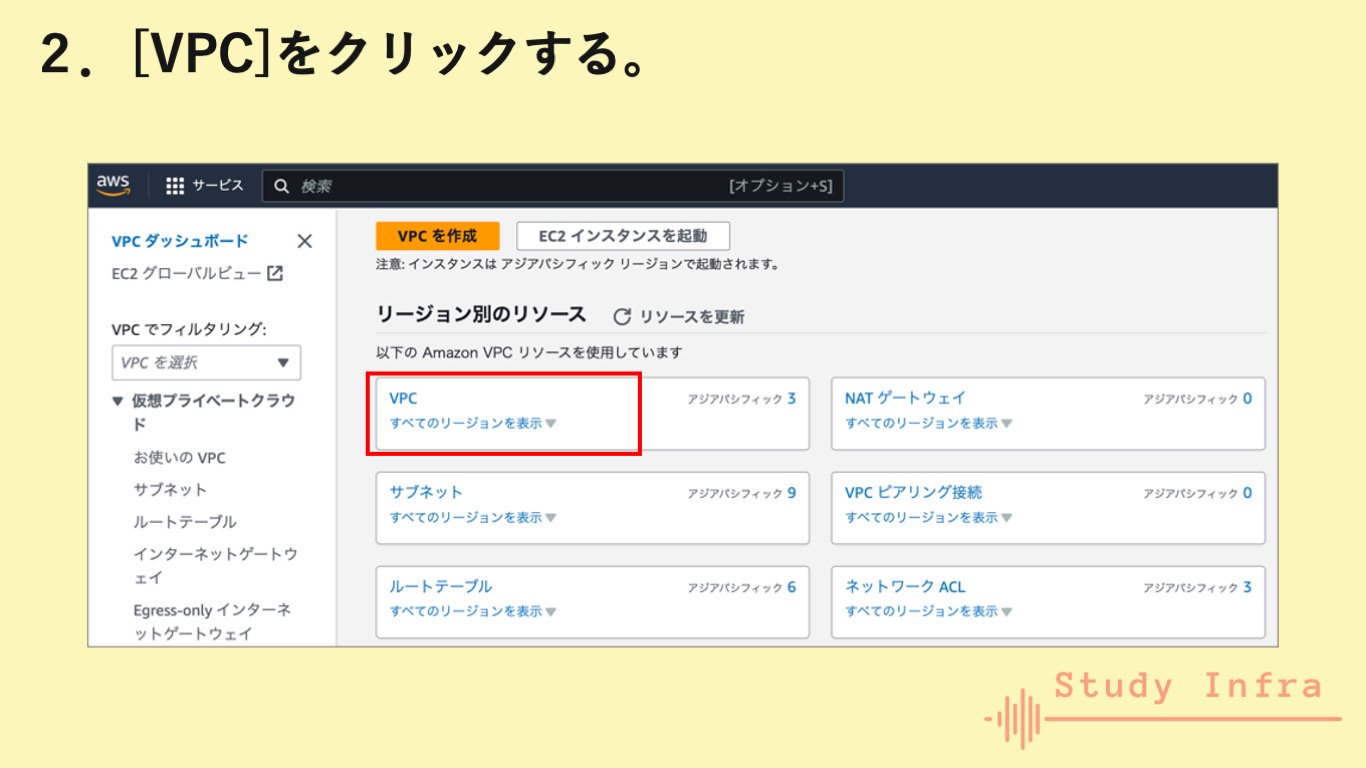Viewport: 1366px width, 768px height.
Task: Click the search magnifier icon
Action: (x=281, y=186)
